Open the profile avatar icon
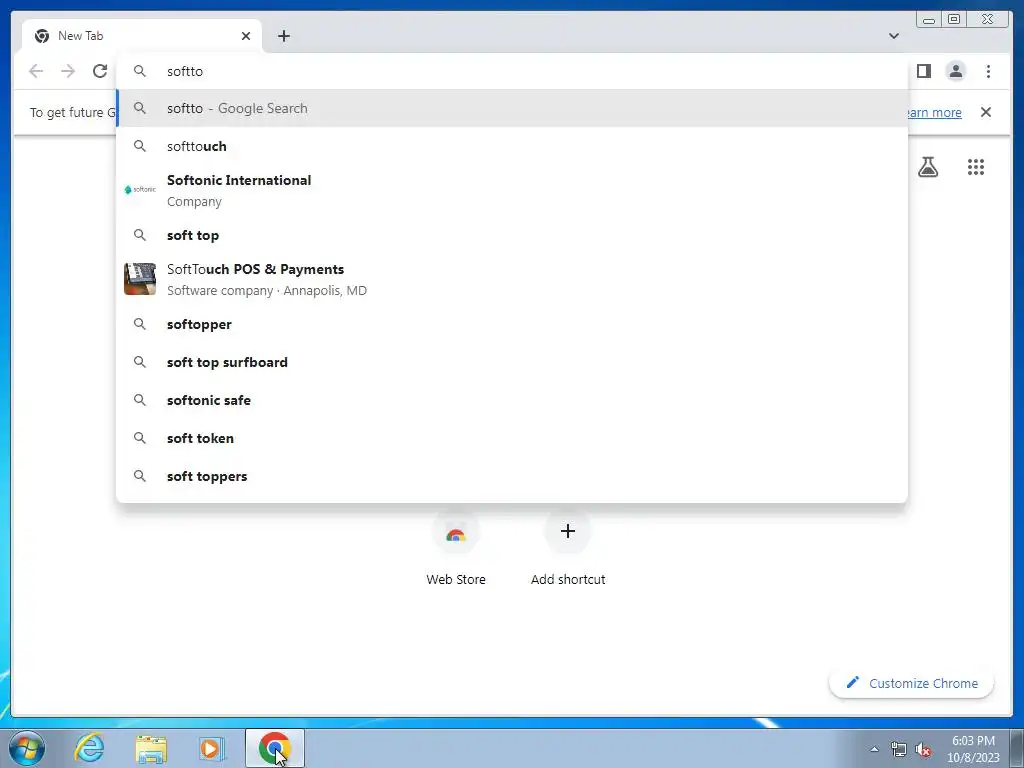Image resolution: width=1024 pixels, height=768 pixels. point(955,71)
